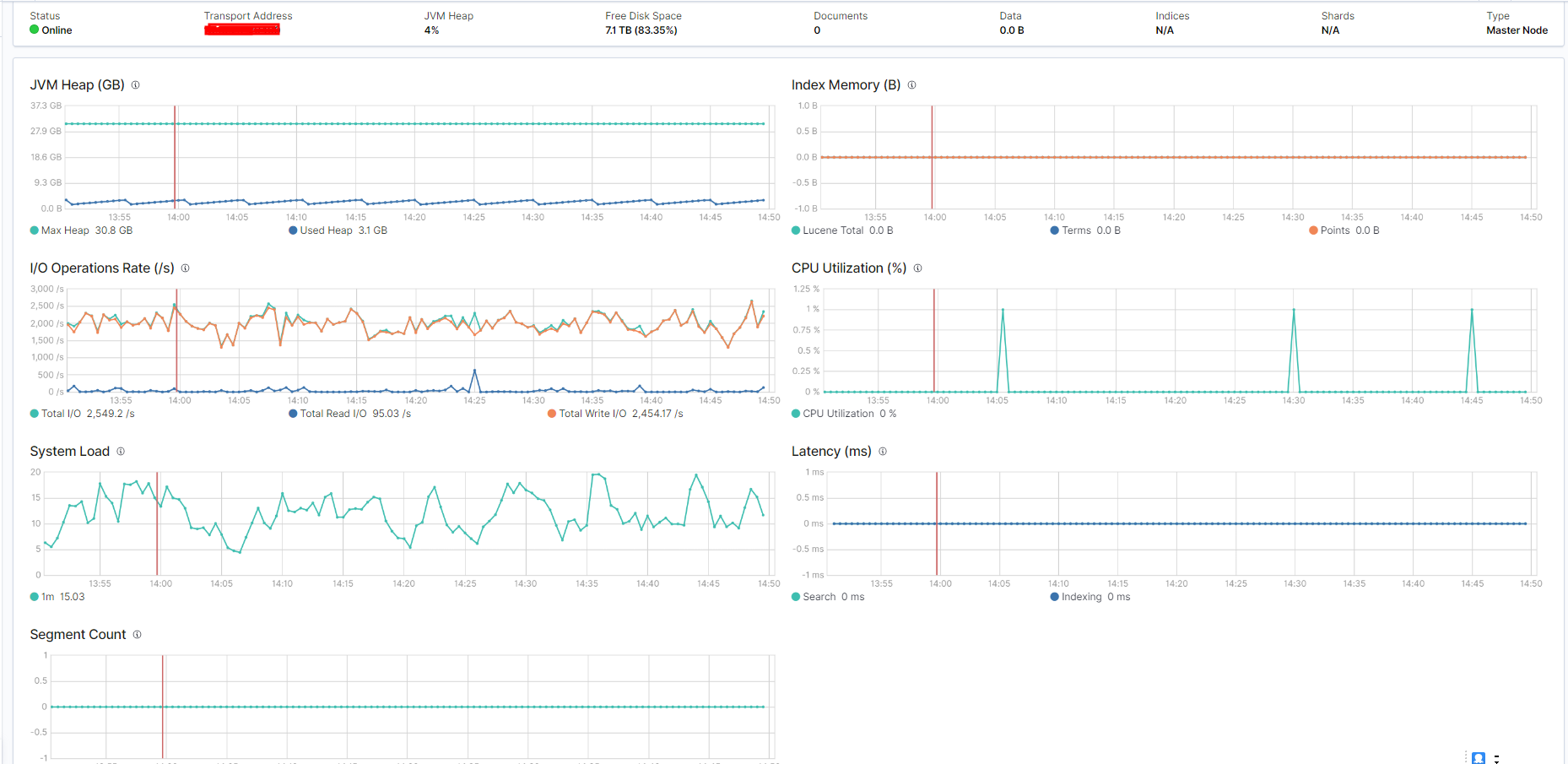Open the System Load info icon

(121, 452)
